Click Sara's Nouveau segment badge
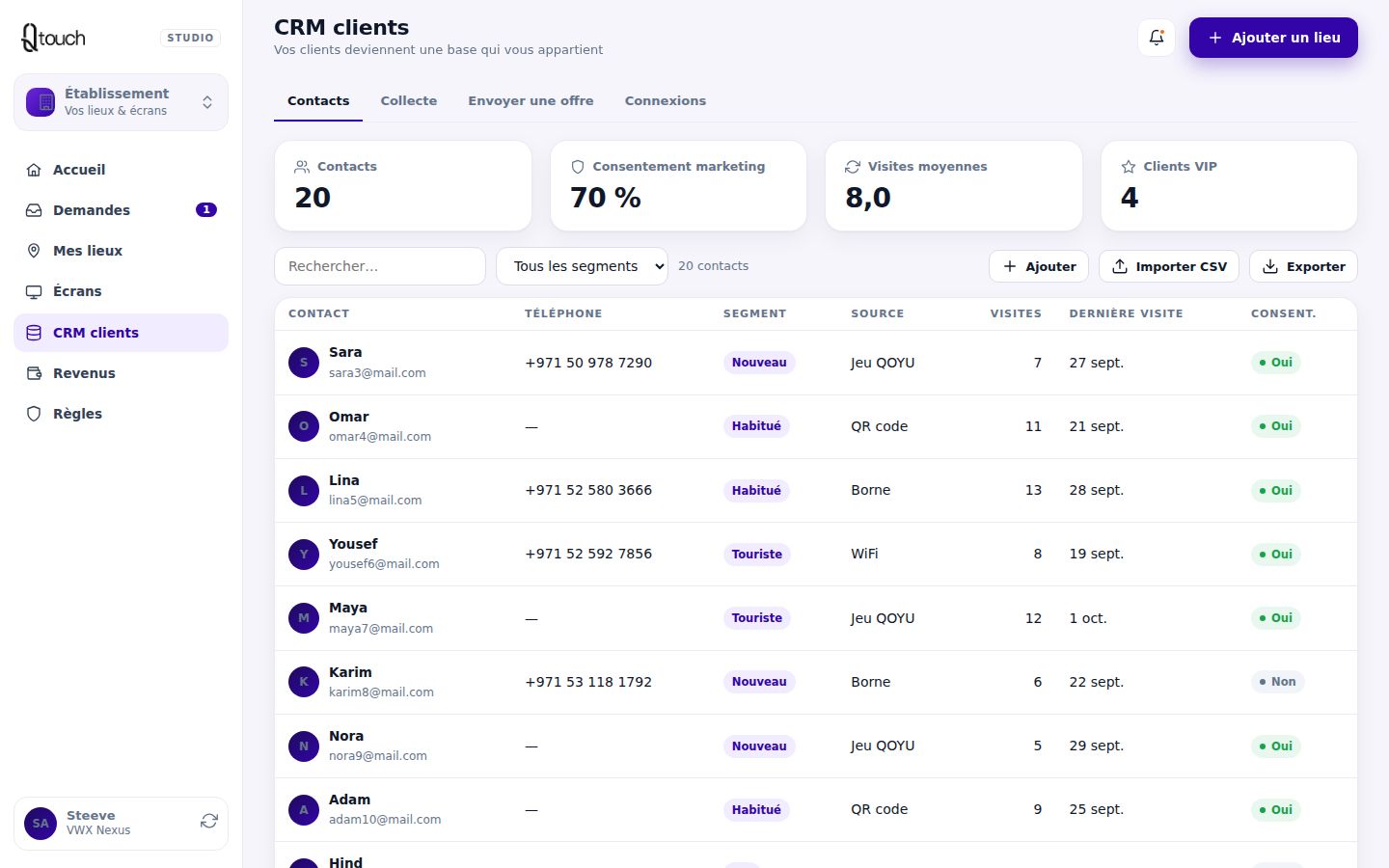Image resolution: width=1389 pixels, height=868 pixels. [x=759, y=363]
